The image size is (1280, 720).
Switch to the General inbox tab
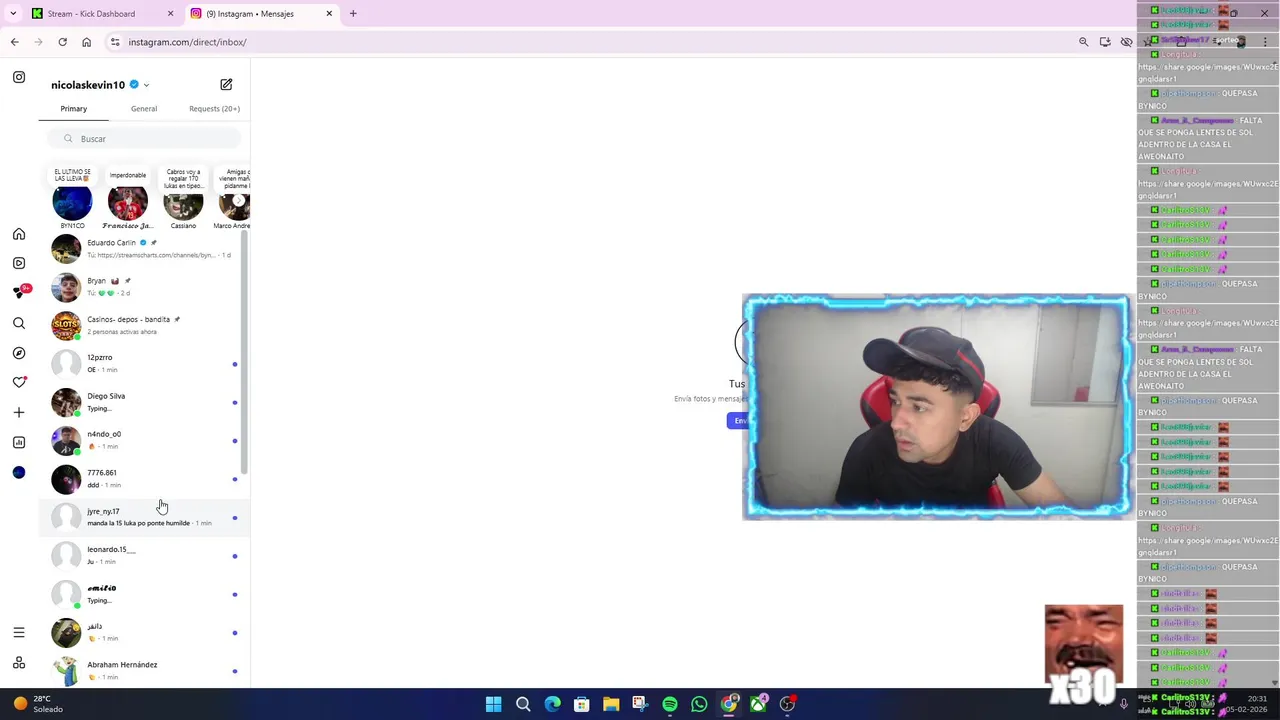coord(144,109)
